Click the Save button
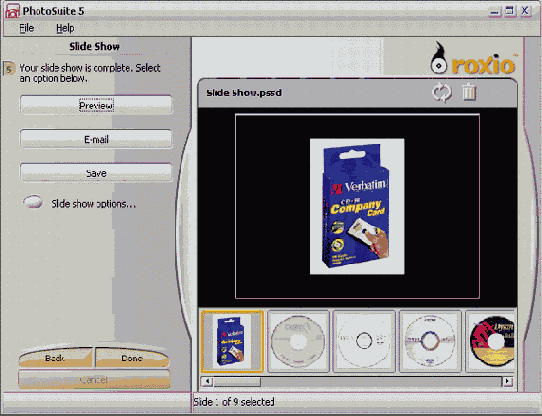 pyautogui.click(x=96, y=173)
